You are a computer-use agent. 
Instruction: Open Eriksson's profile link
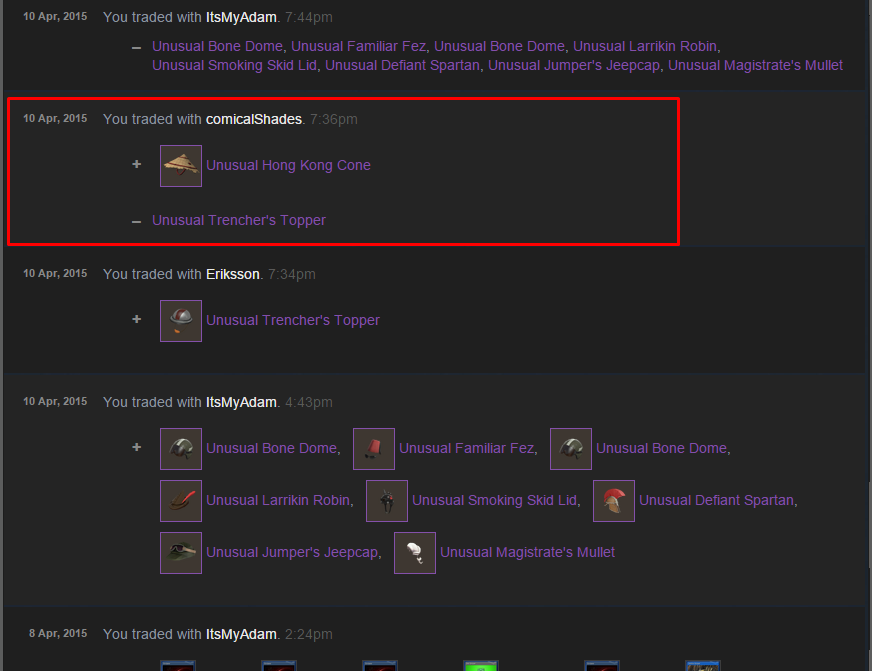coord(232,274)
